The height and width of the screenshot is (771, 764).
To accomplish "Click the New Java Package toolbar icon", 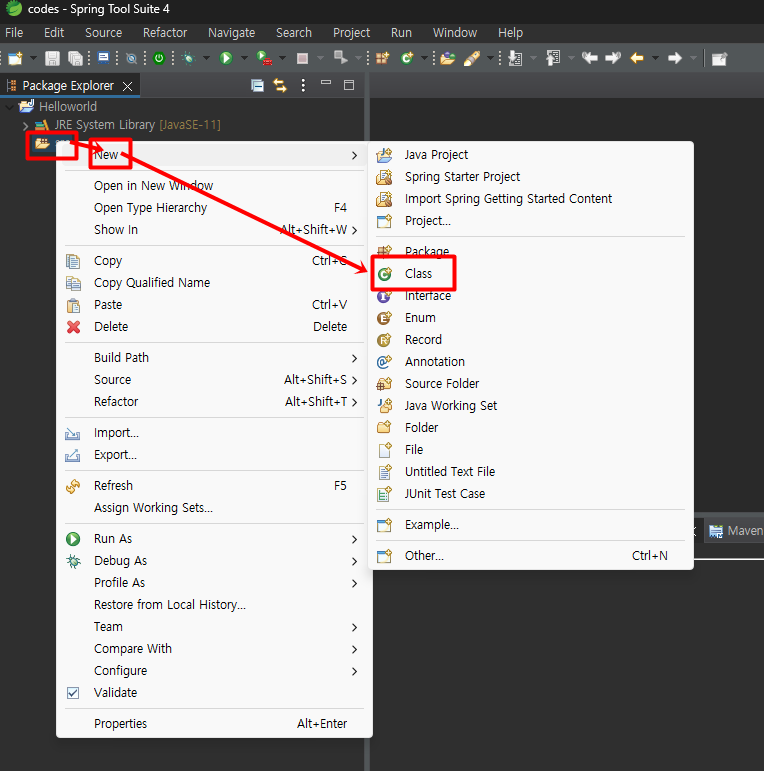I will (x=382, y=59).
